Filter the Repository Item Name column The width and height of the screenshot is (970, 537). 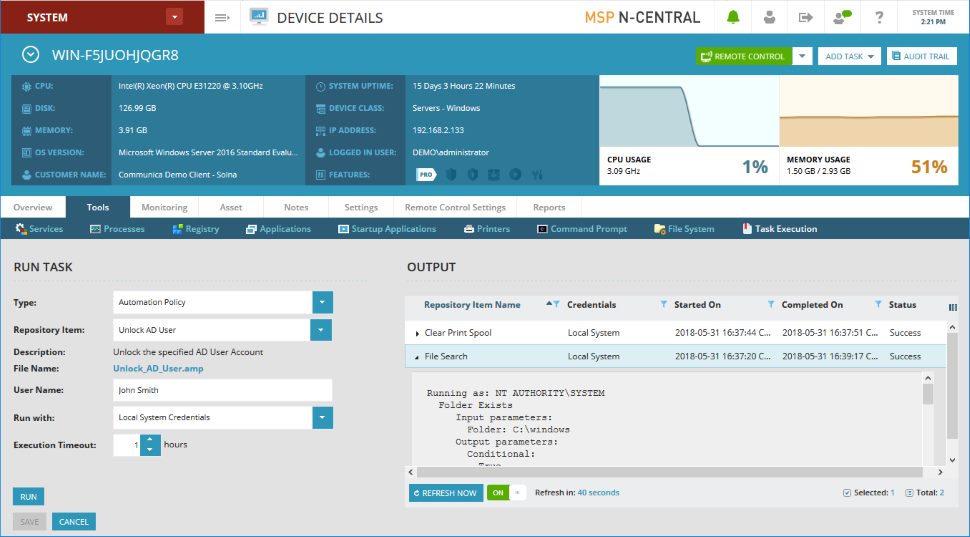click(x=556, y=304)
